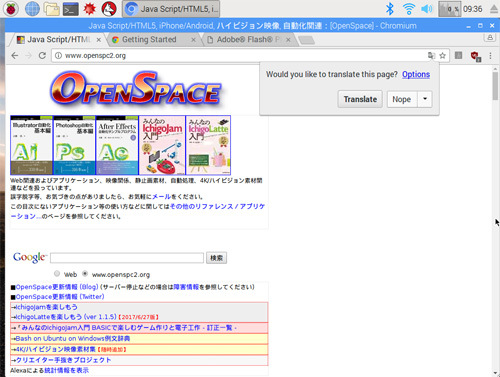This screenshot has width=500, height=377.
Task: Click the vertical scrollbar thumb
Action: (x=495, y=86)
